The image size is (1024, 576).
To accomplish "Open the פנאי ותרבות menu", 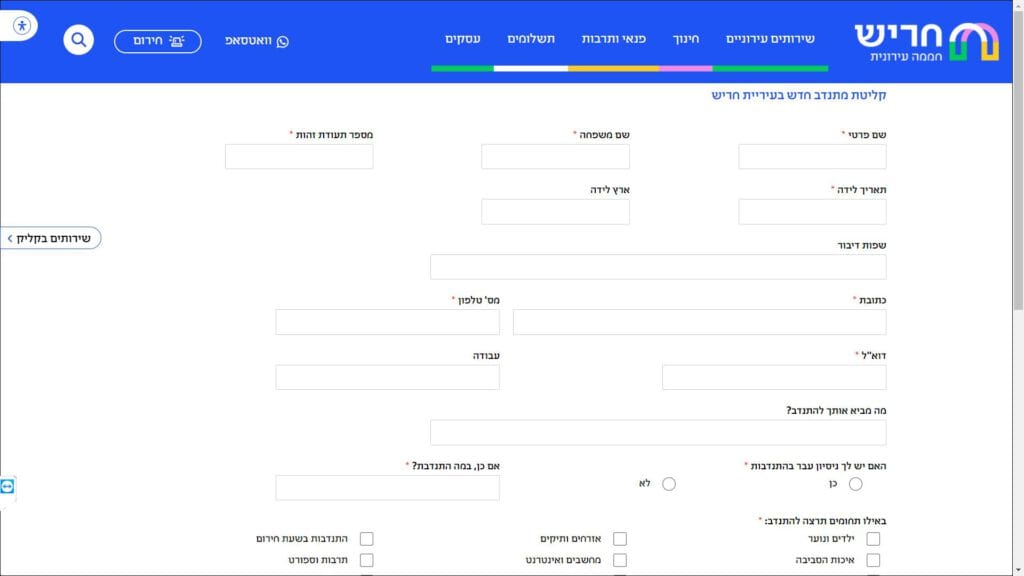I will [x=614, y=39].
